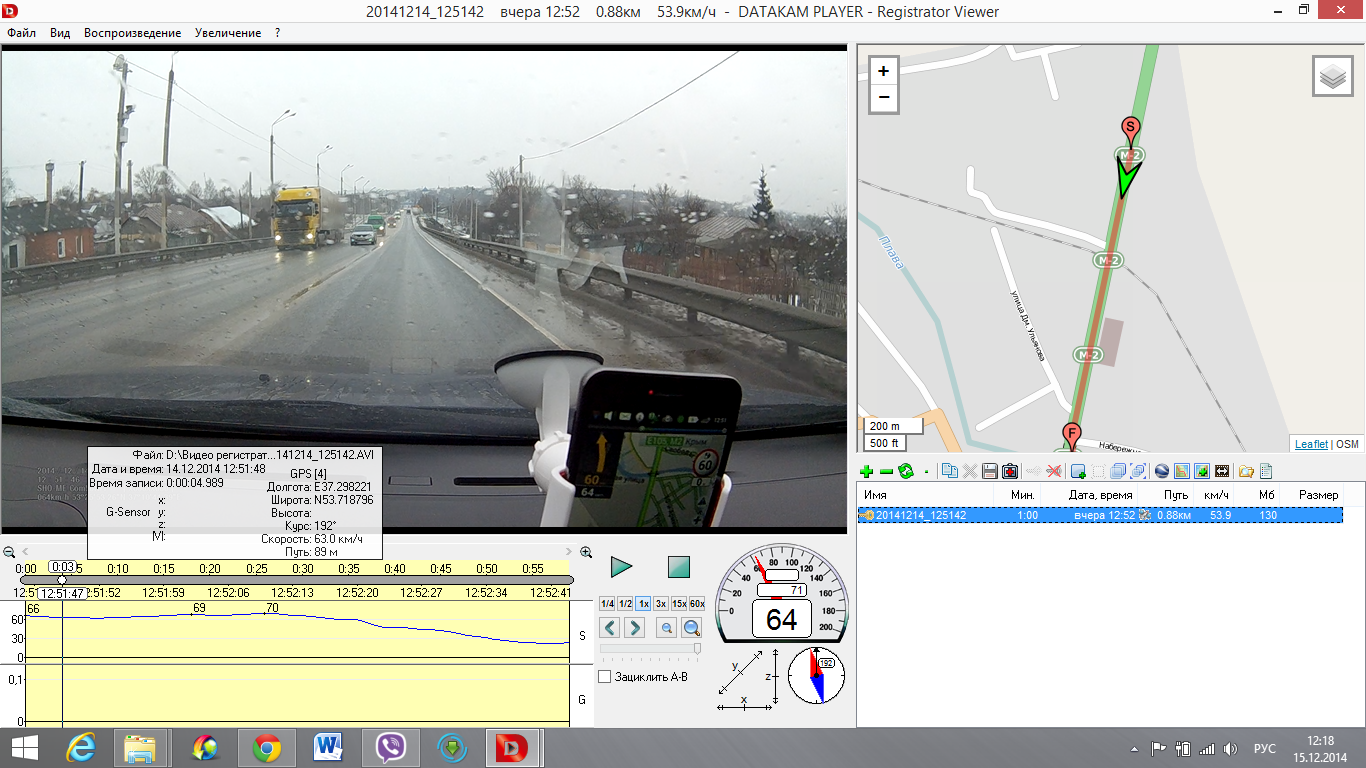This screenshot has width=1366, height=768.
Task: Click the first-aid kit repair icon
Action: point(1010,471)
